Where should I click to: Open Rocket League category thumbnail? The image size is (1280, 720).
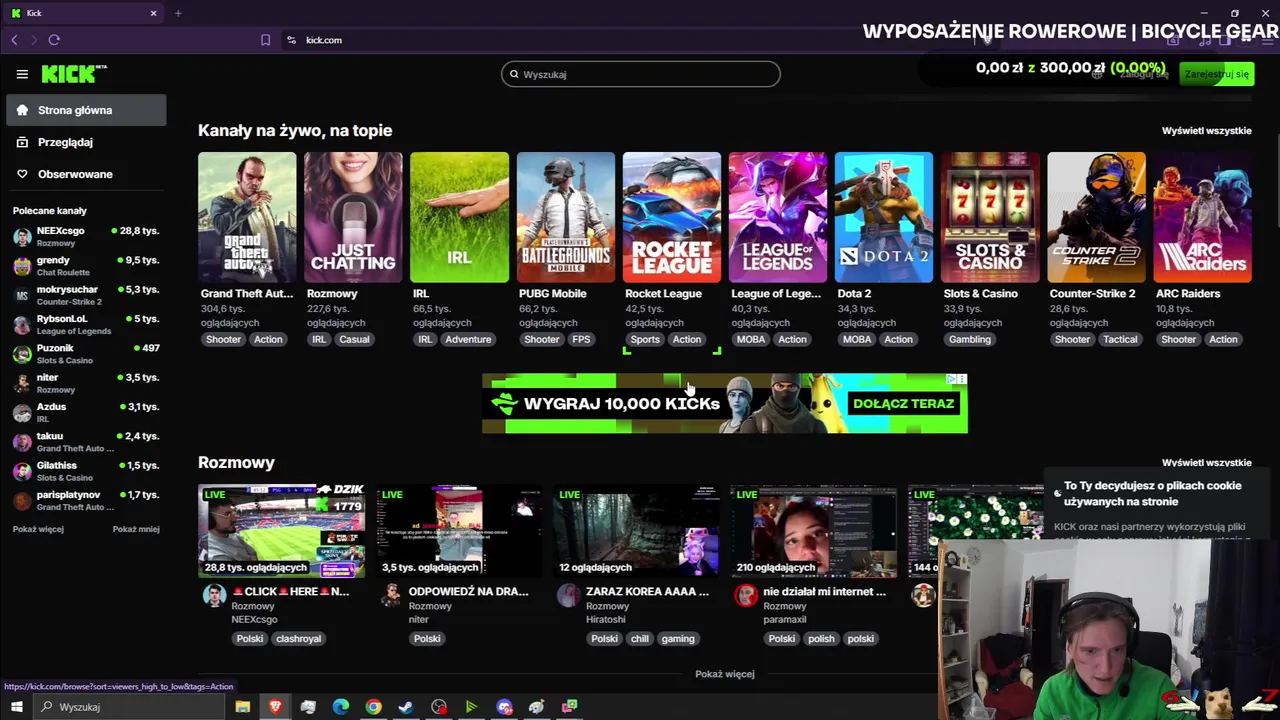tap(671, 217)
